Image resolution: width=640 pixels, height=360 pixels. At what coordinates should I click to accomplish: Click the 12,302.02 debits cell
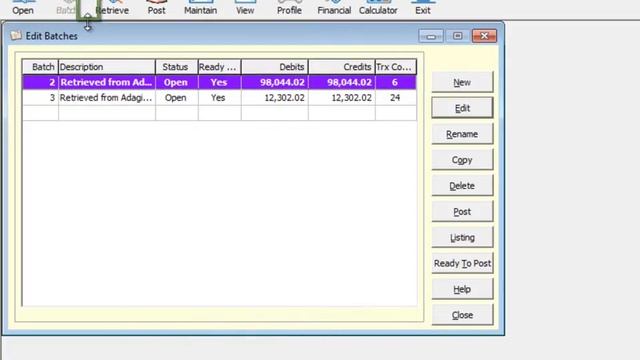pos(275,98)
